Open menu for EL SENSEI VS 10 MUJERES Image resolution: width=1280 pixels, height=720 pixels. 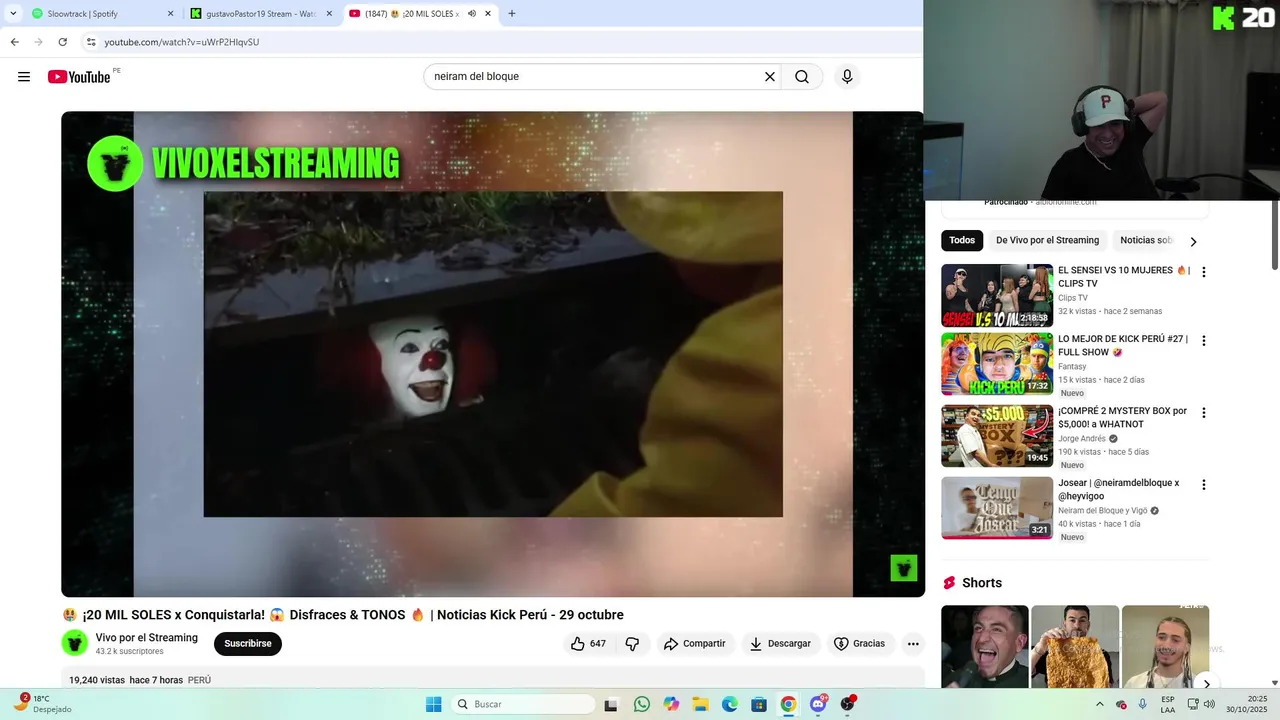point(1204,272)
